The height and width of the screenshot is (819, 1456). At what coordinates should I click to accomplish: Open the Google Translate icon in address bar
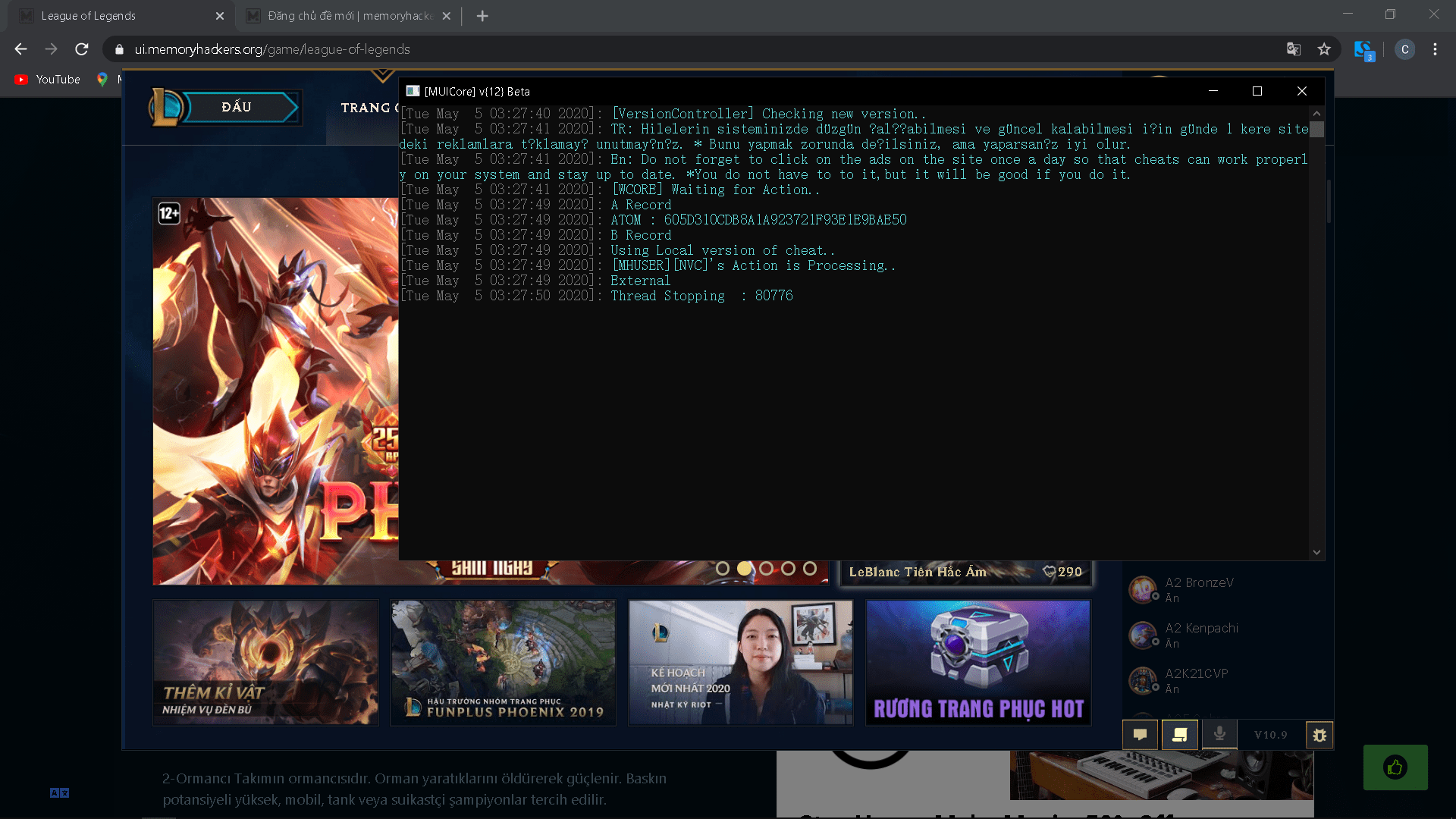pyautogui.click(x=1294, y=49)
